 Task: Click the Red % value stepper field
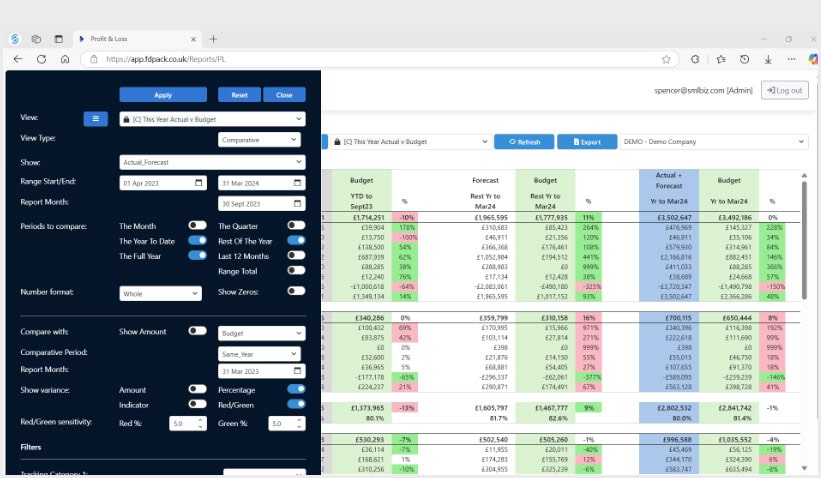coord(188,423)
